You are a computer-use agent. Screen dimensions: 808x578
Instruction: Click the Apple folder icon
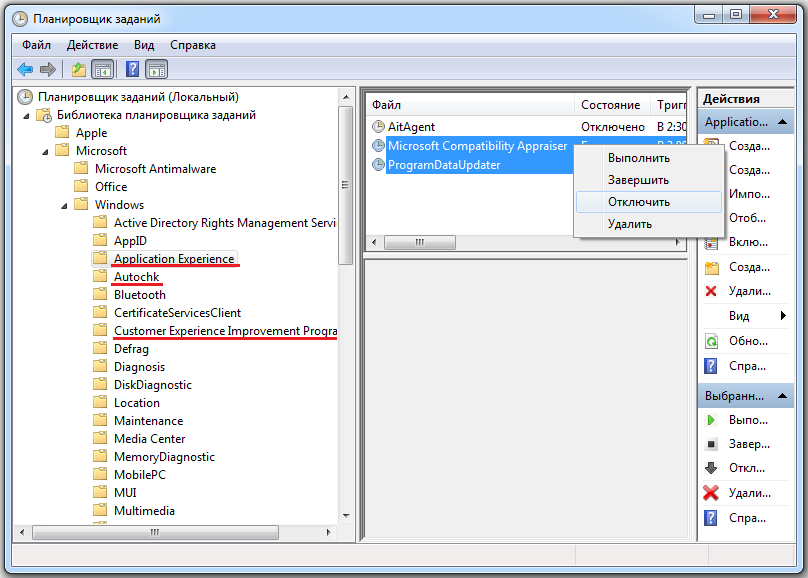click(62, 132)
